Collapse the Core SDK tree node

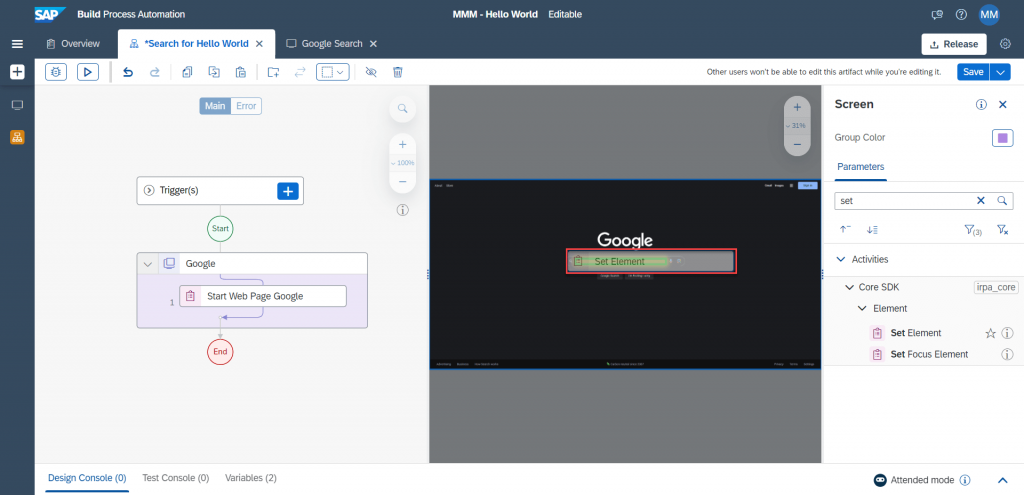click(849, 287)
